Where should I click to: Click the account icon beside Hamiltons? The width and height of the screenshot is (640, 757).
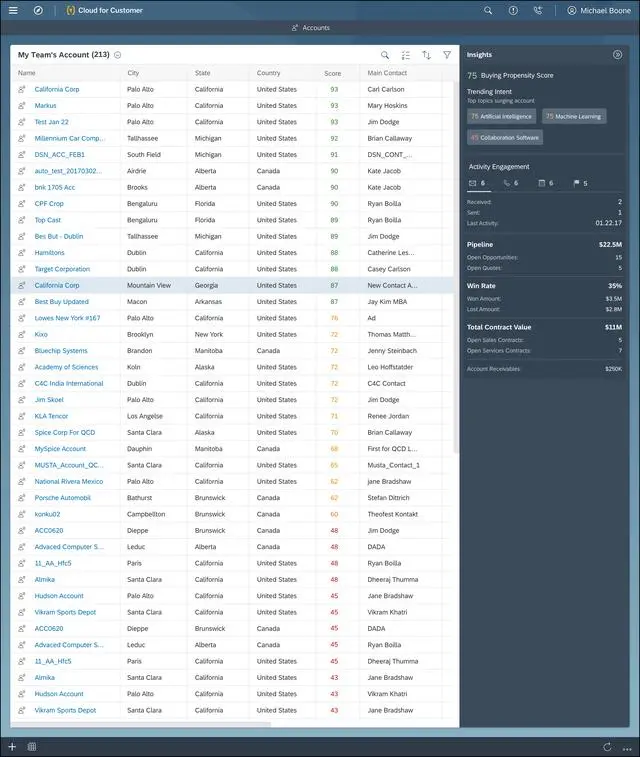coord(22,253)
